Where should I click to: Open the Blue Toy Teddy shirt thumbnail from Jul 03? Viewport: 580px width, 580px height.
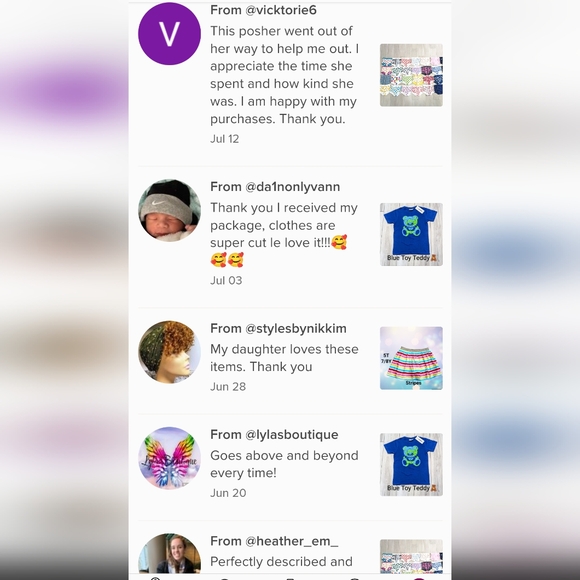[x=411, y=234]
